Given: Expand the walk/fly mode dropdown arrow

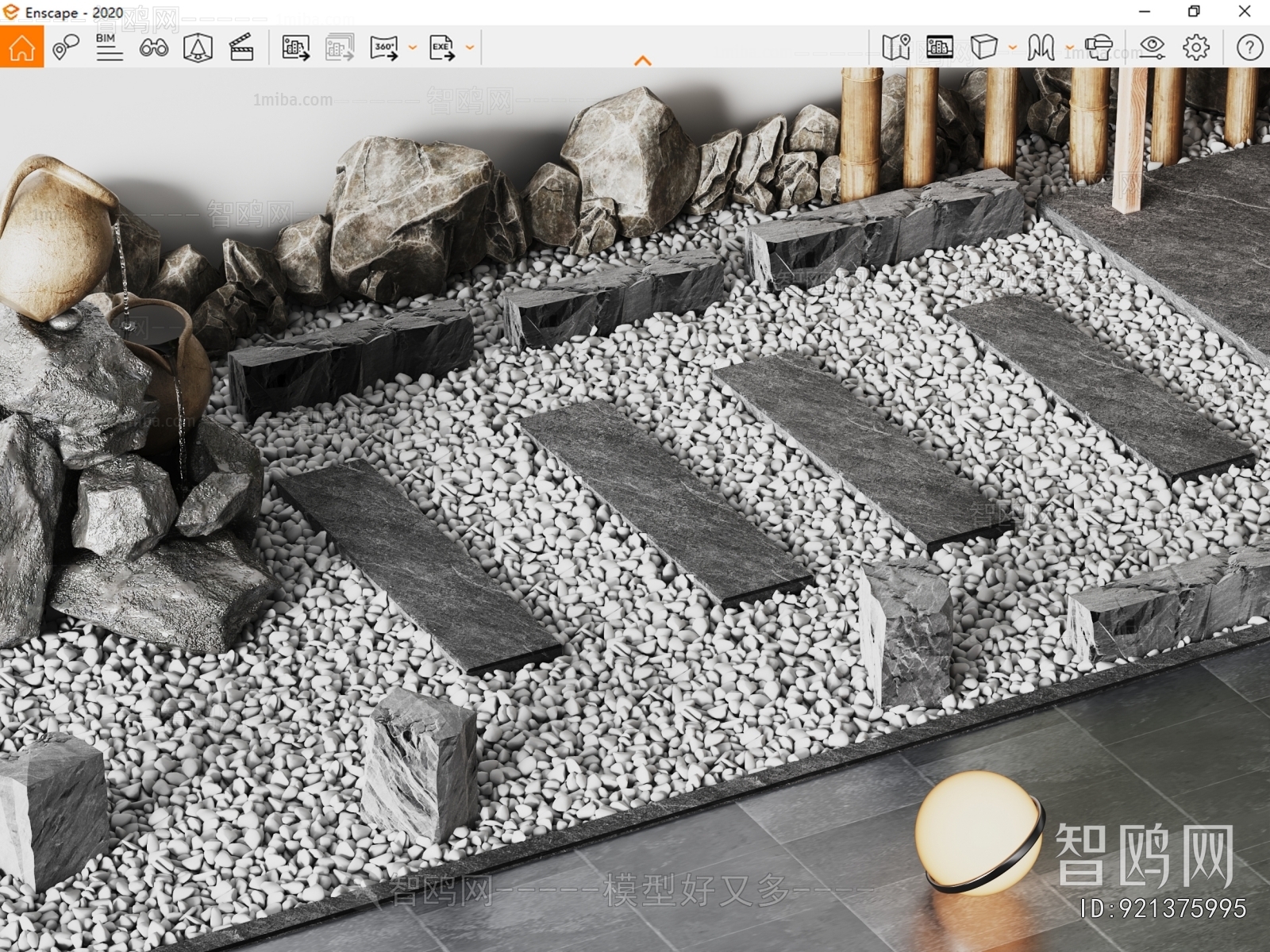Looking at the screenshot, I should tap(1069, 48).
